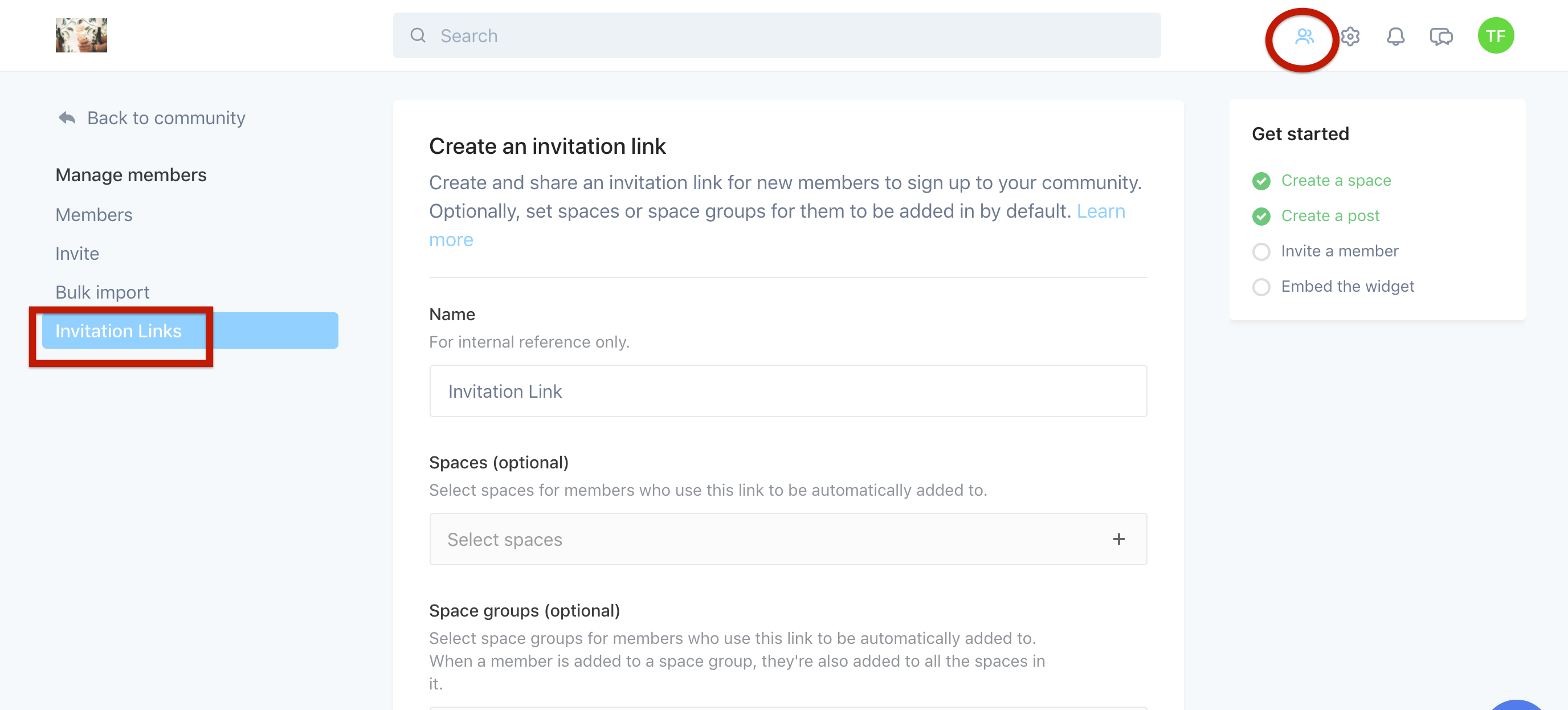Click the search magnifier icon
Image resolution: width=1568 pixels, height=710 pixels.
(418, 35)
